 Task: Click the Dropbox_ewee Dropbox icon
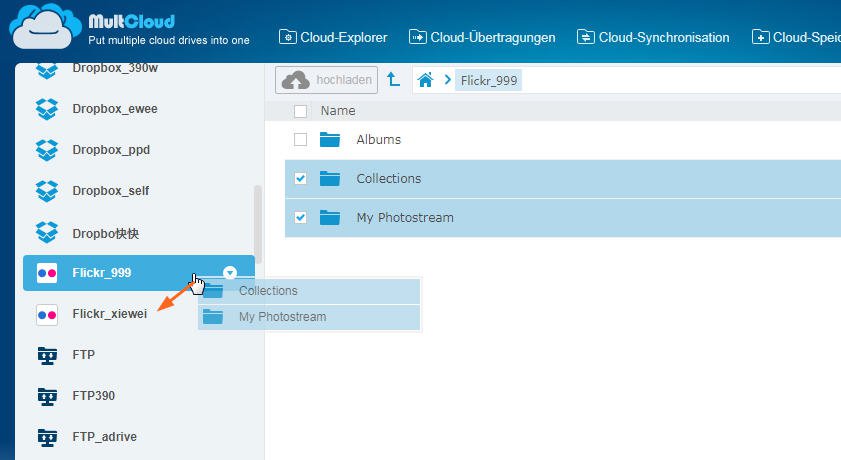click(x=47, y=109)
